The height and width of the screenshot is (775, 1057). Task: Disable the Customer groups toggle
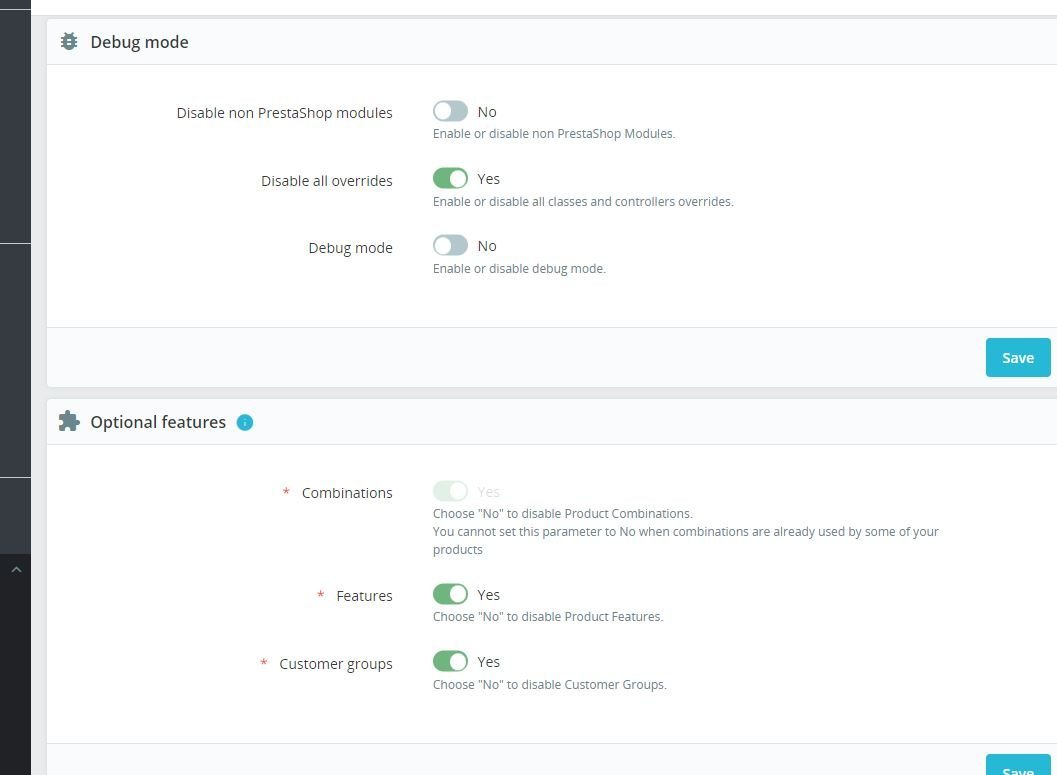(x=450, y=662)
